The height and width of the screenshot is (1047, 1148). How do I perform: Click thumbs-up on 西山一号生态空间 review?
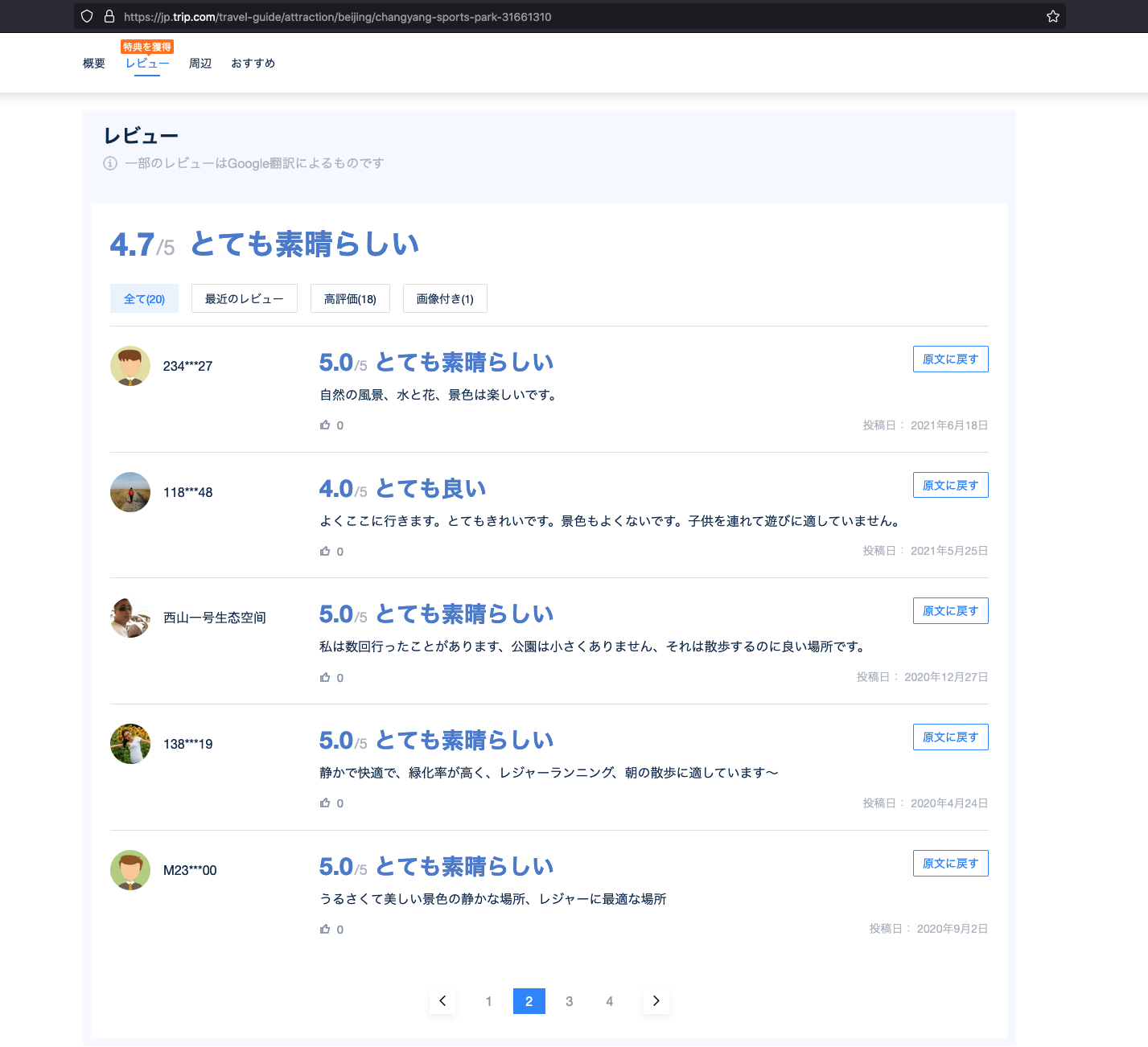click(x=325, y=677)
